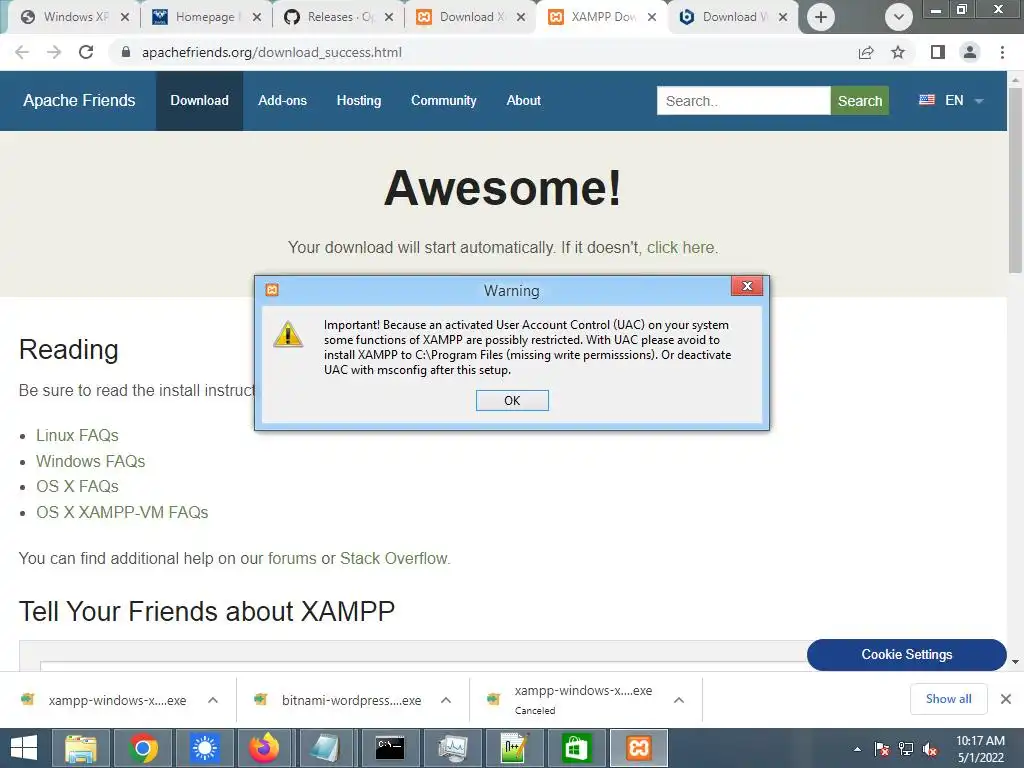Open the OS X XAMPP-VM FAQs link
Screen dimensions: 1024x768
[x=122, y=512]
